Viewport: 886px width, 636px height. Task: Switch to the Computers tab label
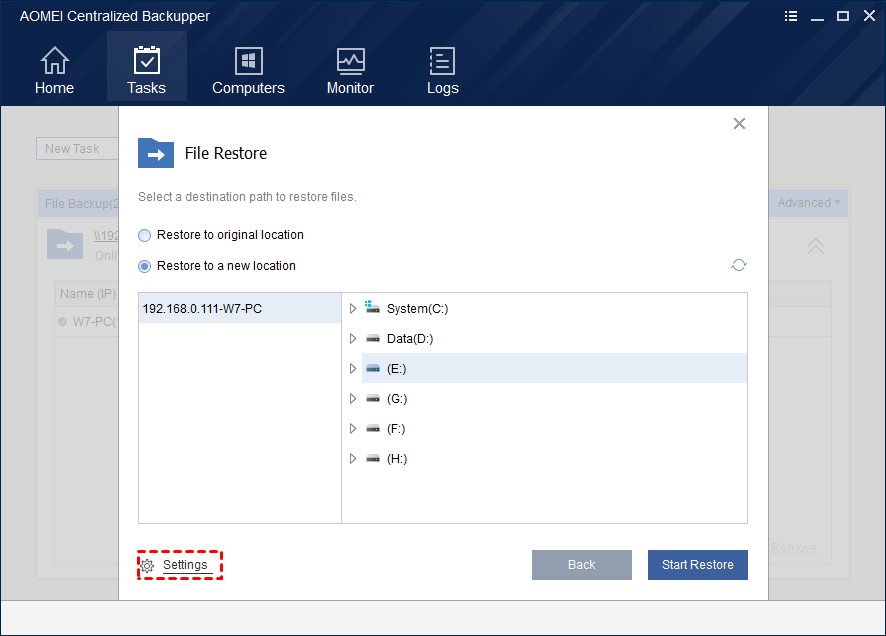click(x=249, y=88)
